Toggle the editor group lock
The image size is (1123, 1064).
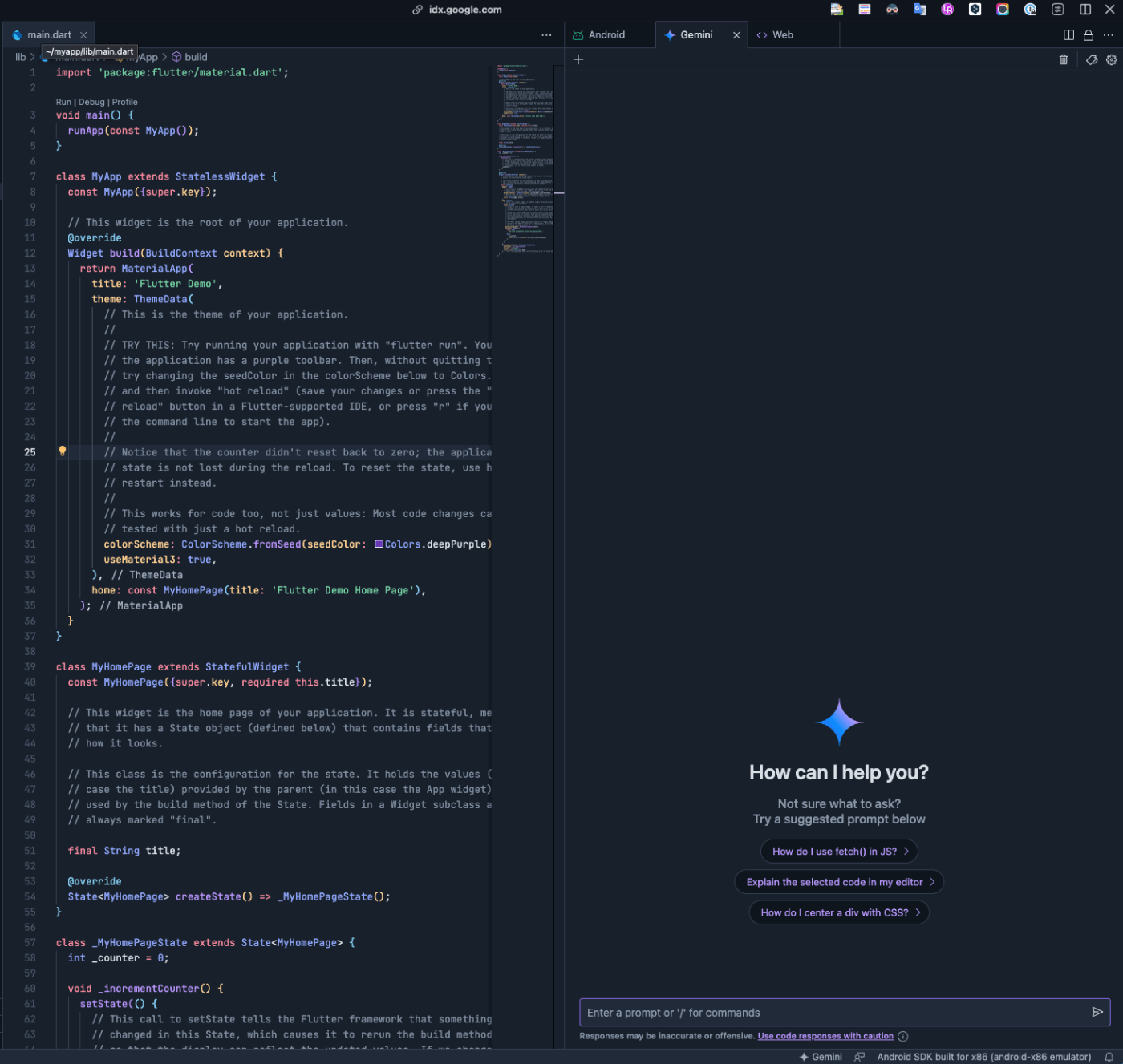[1089, 34]
